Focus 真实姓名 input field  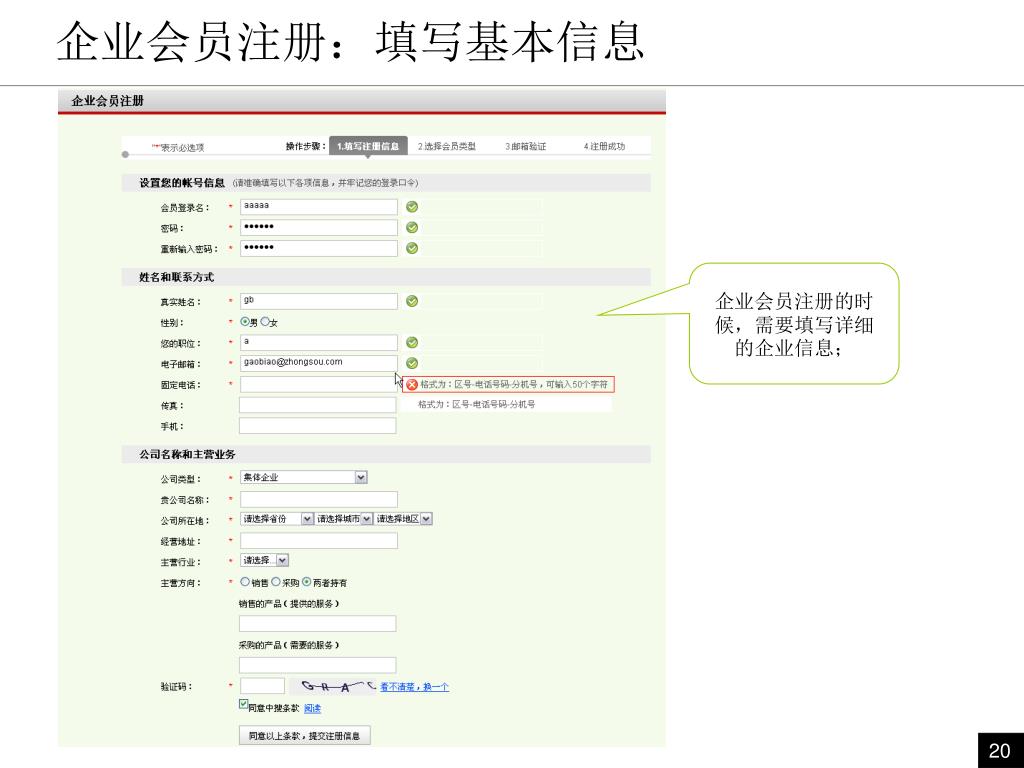[319, 301]
